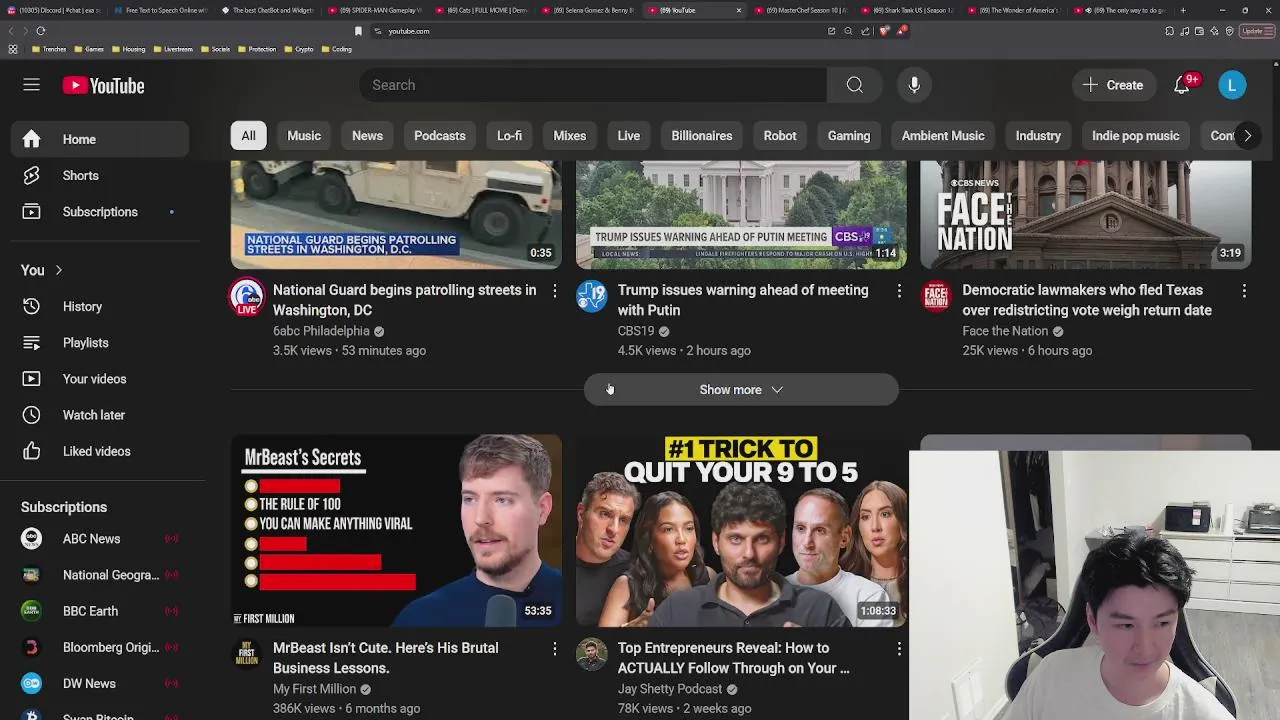Expand the You section chevron
Image resolution: width=1280 pixels, height=720 pixels.
pos(58,270)
